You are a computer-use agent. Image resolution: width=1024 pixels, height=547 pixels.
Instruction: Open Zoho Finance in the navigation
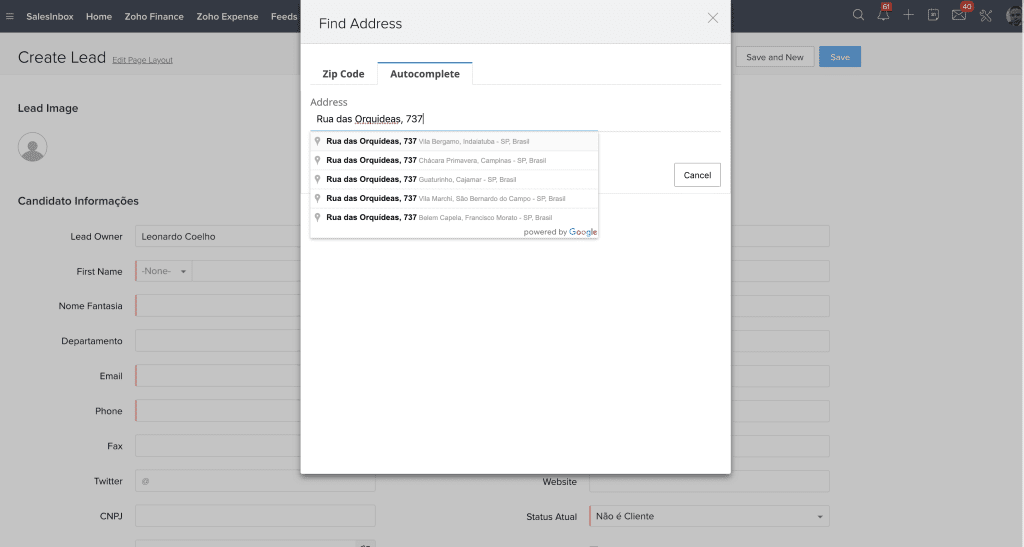click(154, 16)
